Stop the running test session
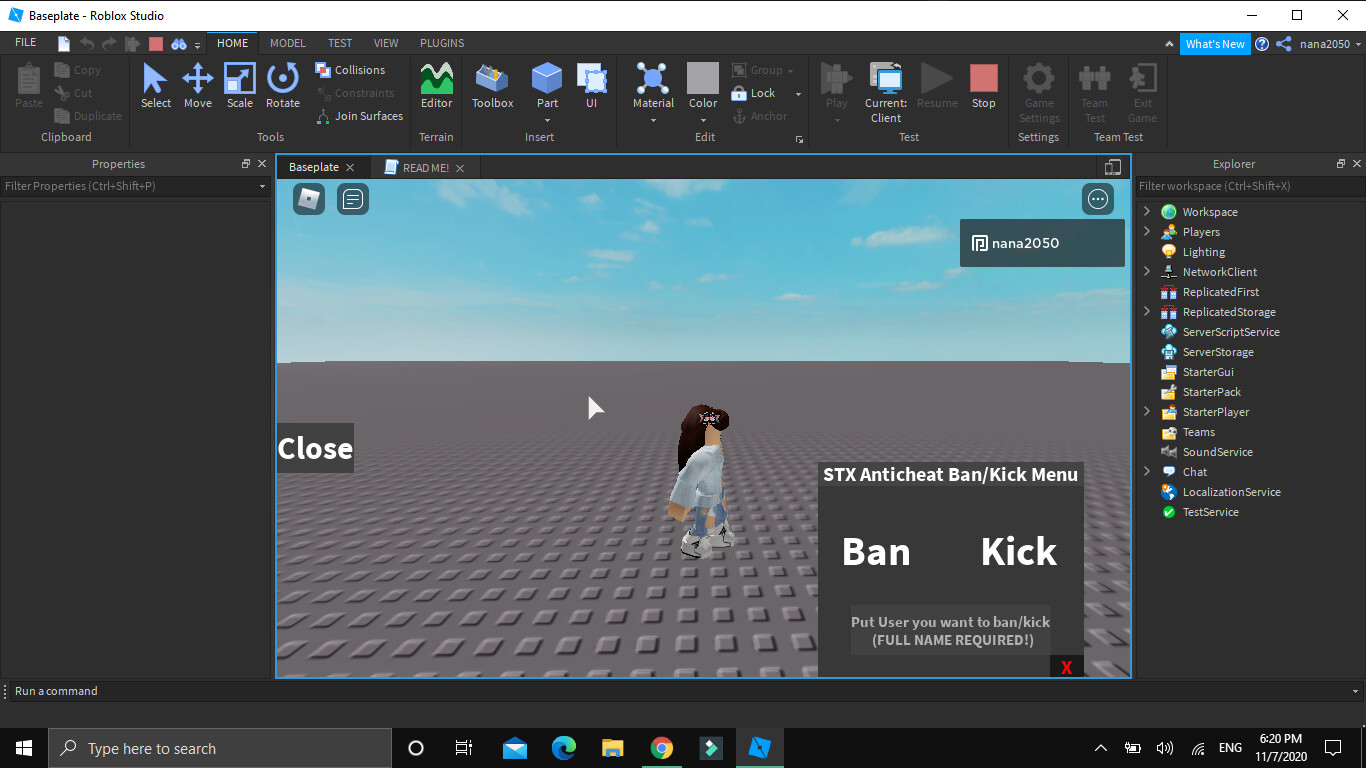This screenshot has width=1366, height=768. [983, 85]
